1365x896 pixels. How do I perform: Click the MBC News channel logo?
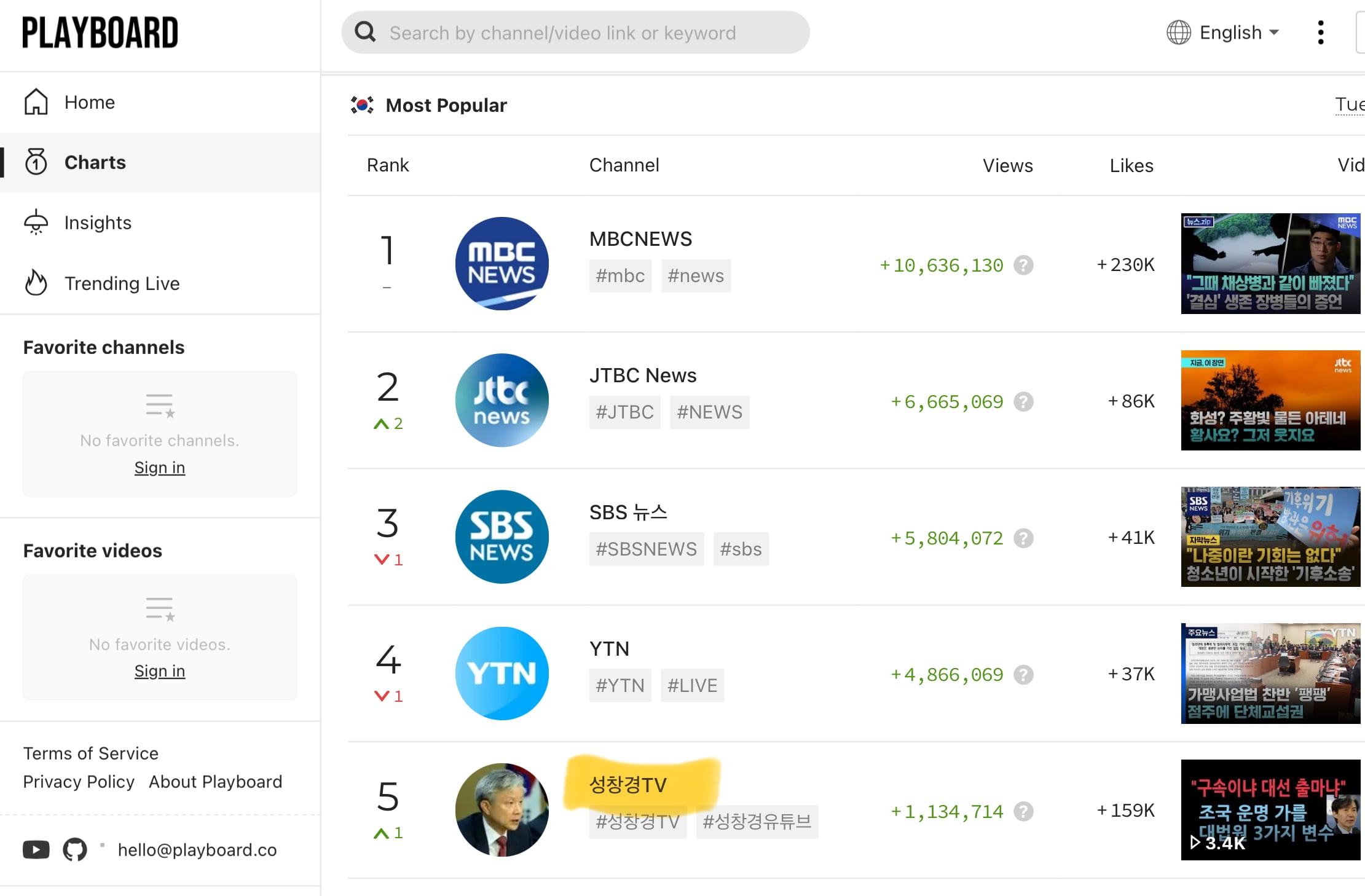[502, 264]
